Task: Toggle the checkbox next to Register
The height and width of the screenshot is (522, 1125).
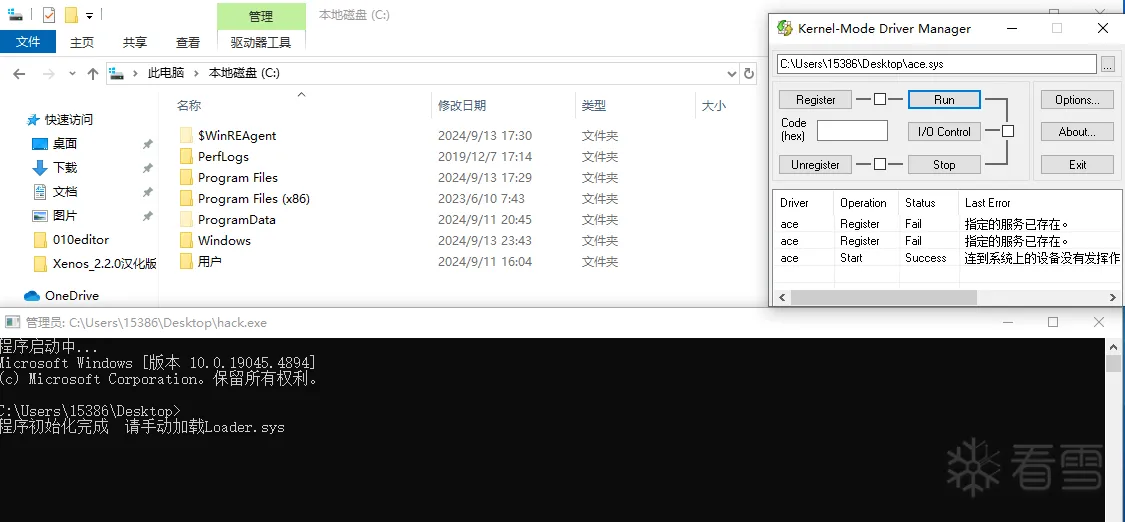Action: click(880, 100)
